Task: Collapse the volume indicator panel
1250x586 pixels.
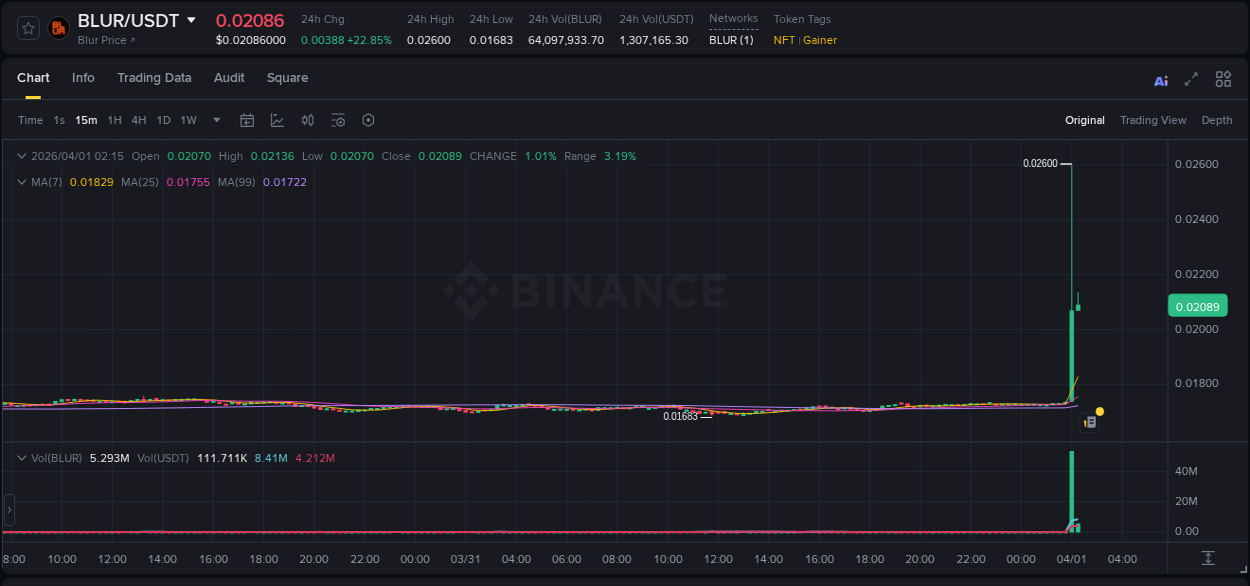Action: coord(22,458)
